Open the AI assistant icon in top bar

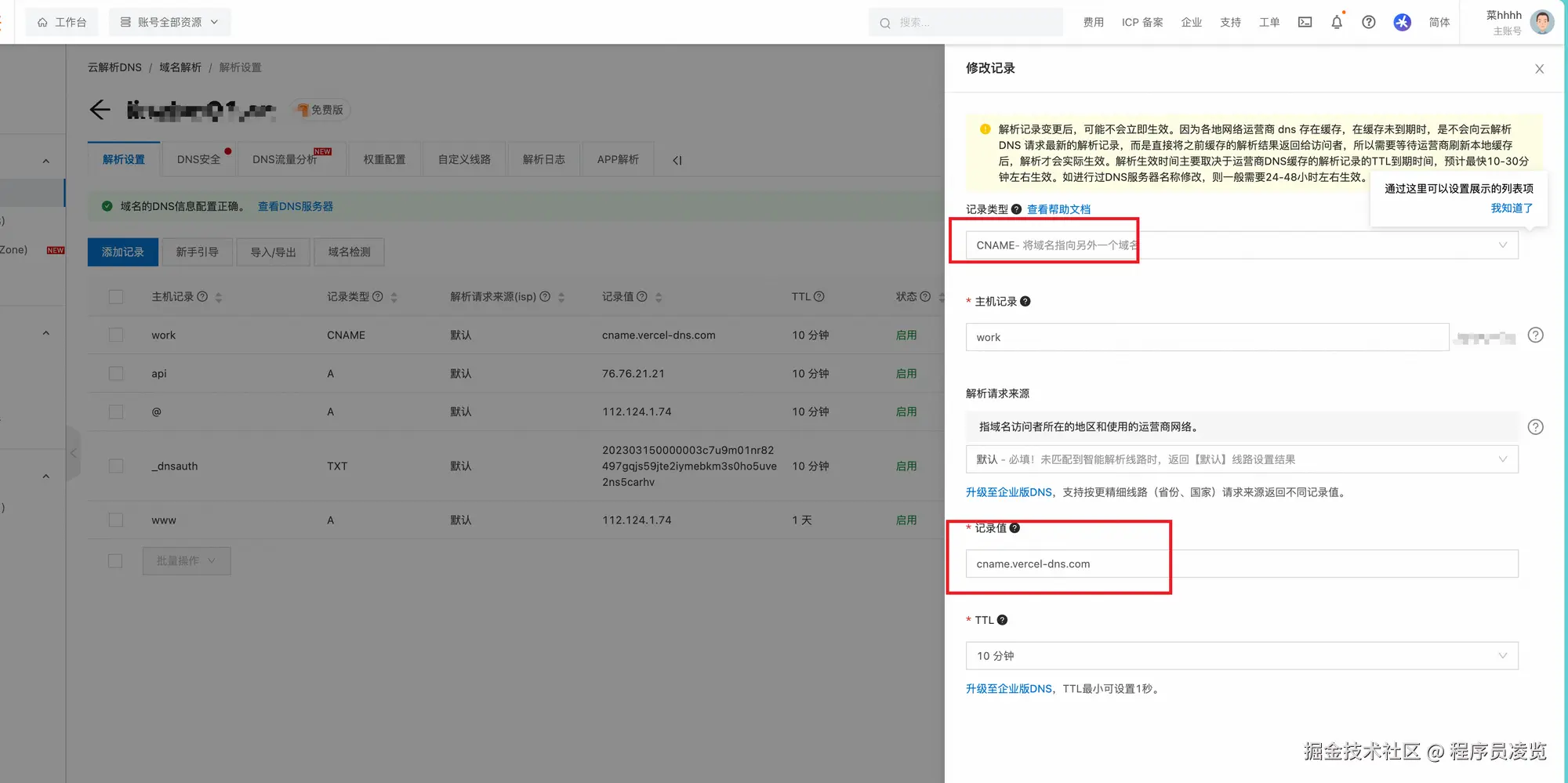pos(1403,22)
